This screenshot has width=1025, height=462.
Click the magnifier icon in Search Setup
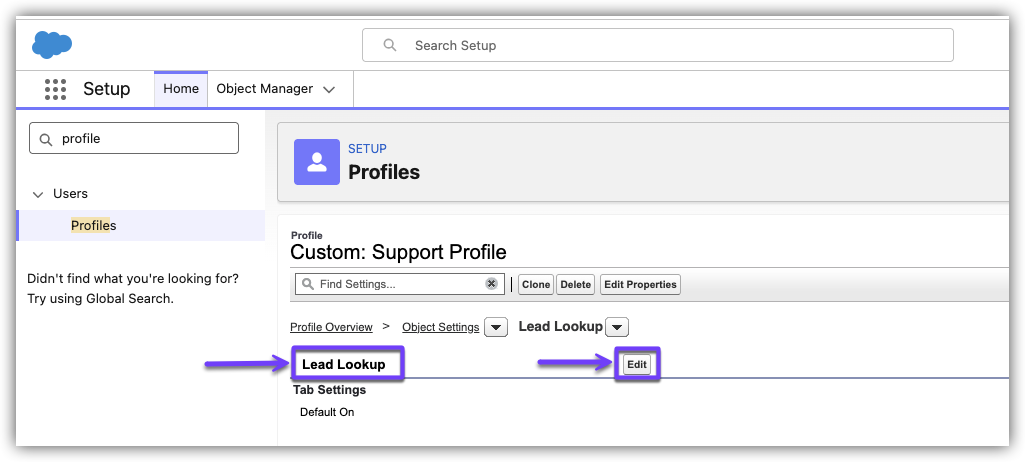[390, 45]
